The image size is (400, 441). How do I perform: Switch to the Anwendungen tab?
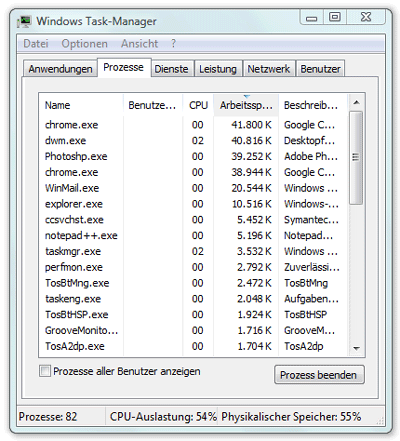[60, 69]
